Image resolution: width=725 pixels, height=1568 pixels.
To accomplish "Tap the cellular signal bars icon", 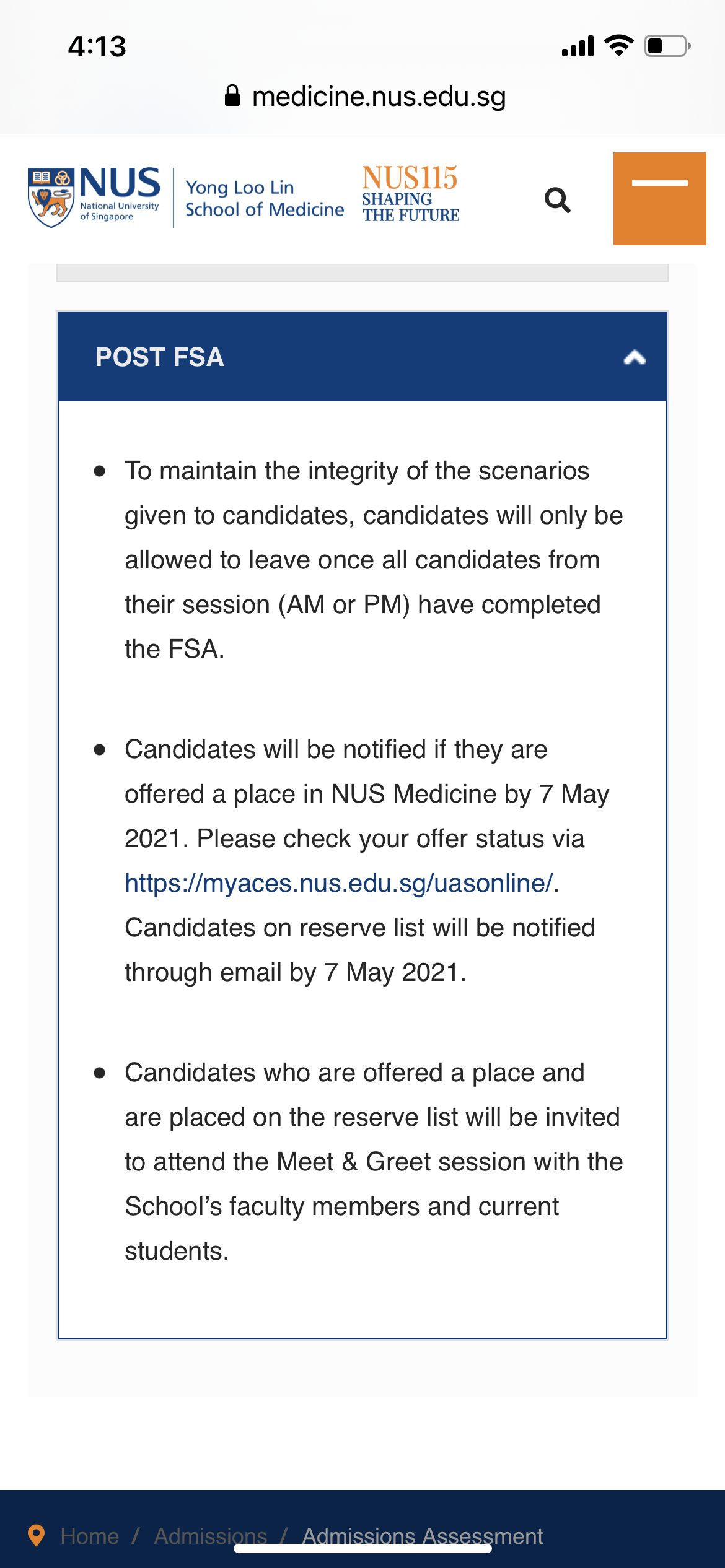I will coord(578,46).
